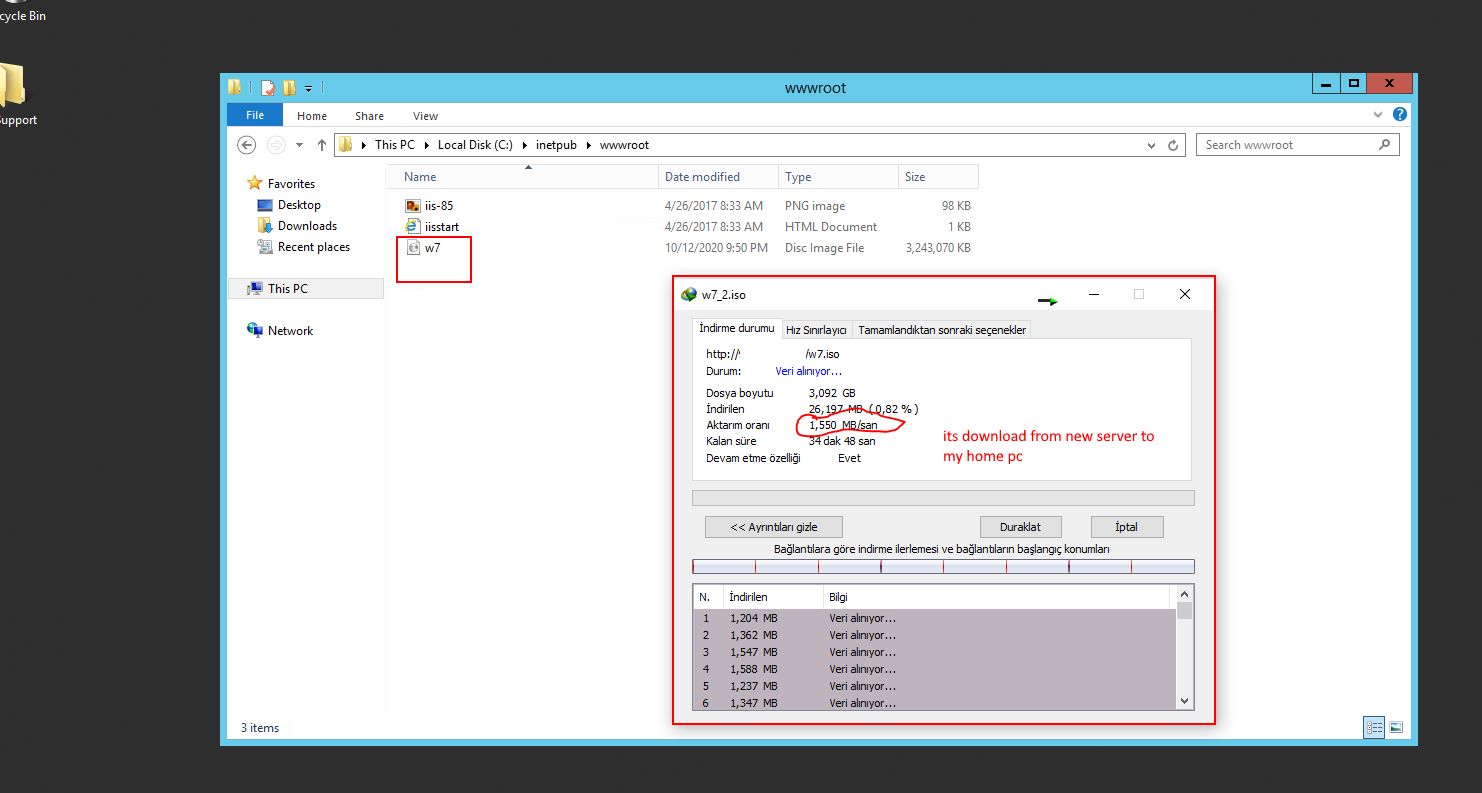This screenshot has height=793, width=1482.
Task: Select Network in the navigation pane
Action: [290, 331]
